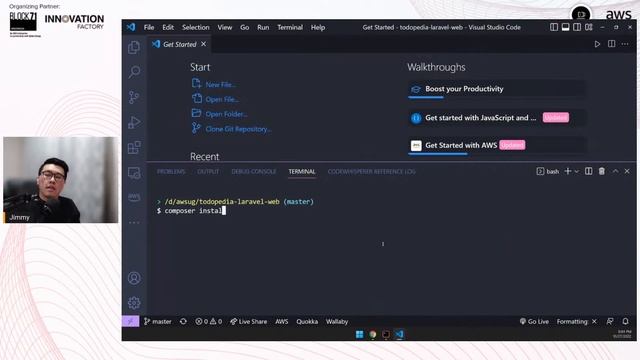The width and height of the screenshot is (640, 360).
Task: Switch to the Problems panel tab
Action: coord(171,171)
